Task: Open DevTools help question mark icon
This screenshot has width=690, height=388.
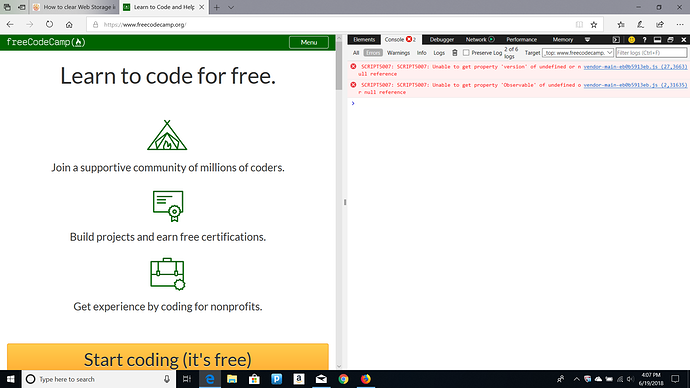Action: click(x=644, y=40)
